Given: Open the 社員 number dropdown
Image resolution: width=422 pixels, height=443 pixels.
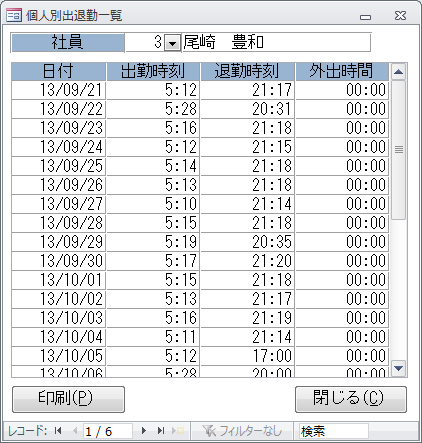Looking at the screenshot, I should click(x=173, y=43).
